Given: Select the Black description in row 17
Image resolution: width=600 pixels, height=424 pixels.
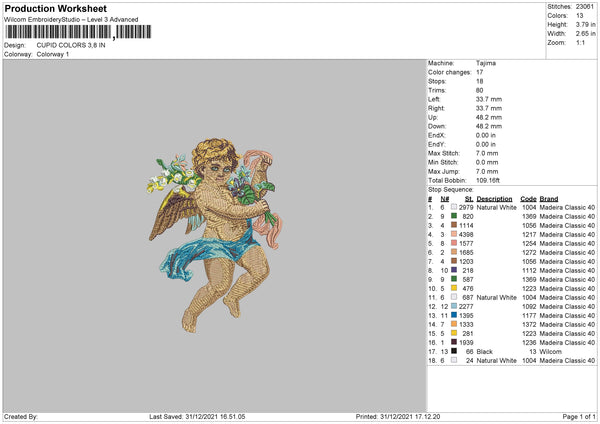Looking at the screenshot, I should [x=484, y=352].
